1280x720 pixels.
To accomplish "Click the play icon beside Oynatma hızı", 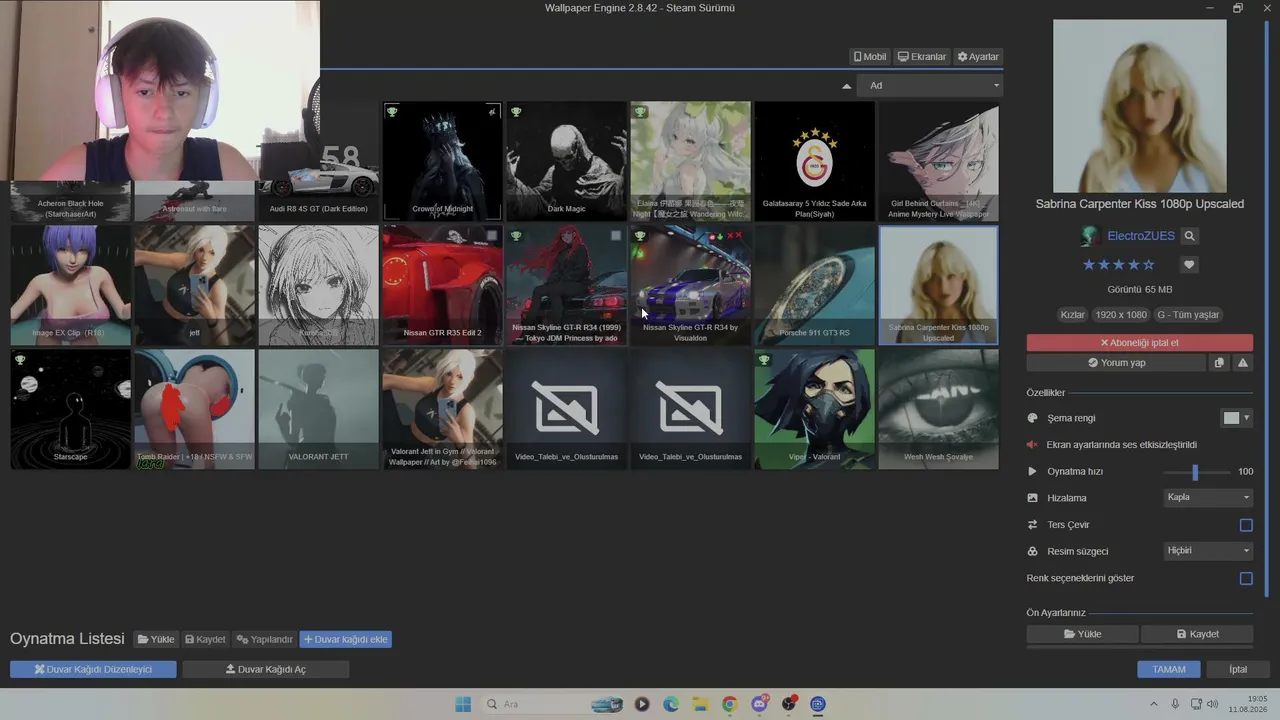I will (x=1033, y=471).
